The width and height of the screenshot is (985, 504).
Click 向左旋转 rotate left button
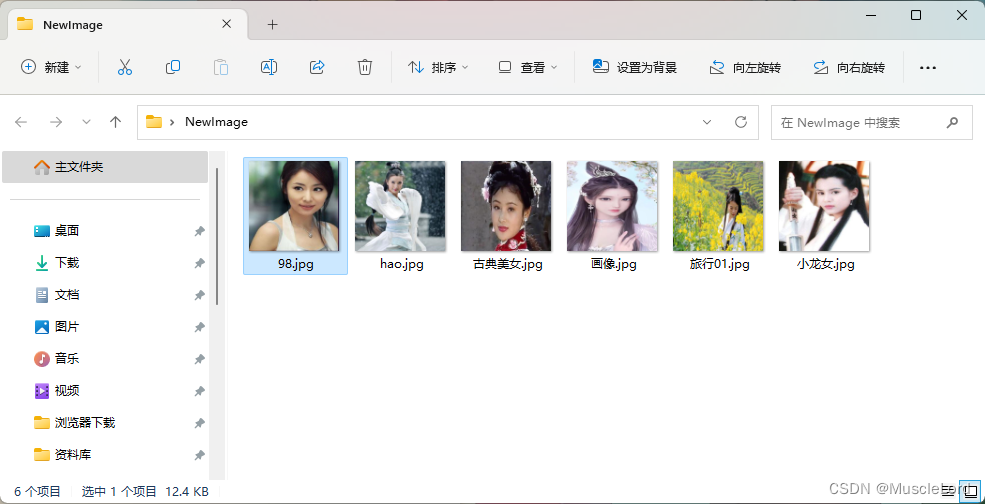[x=745, y=67]
